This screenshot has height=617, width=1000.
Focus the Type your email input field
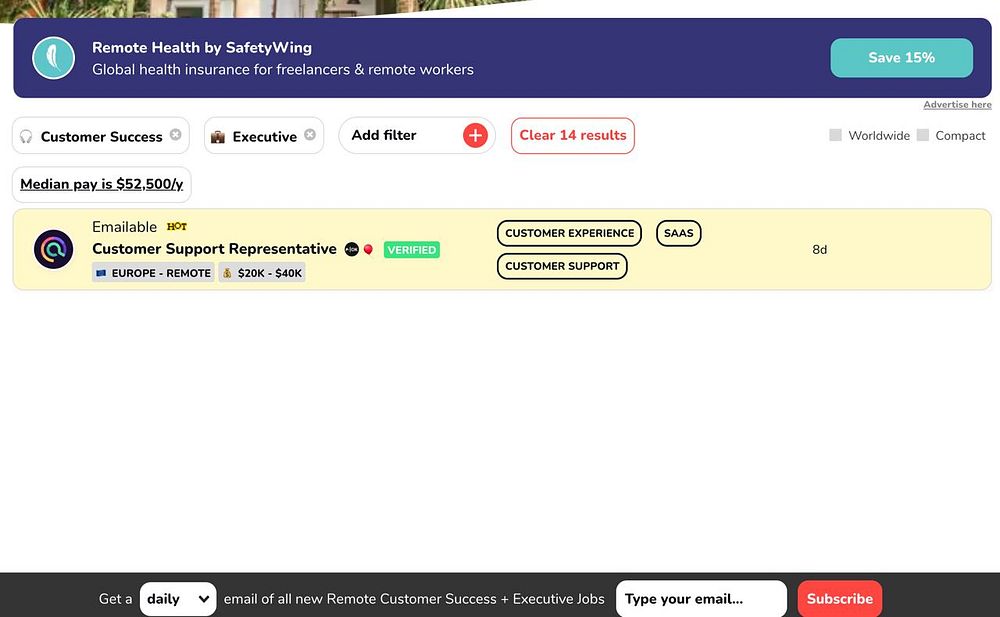tap(702, 598)
